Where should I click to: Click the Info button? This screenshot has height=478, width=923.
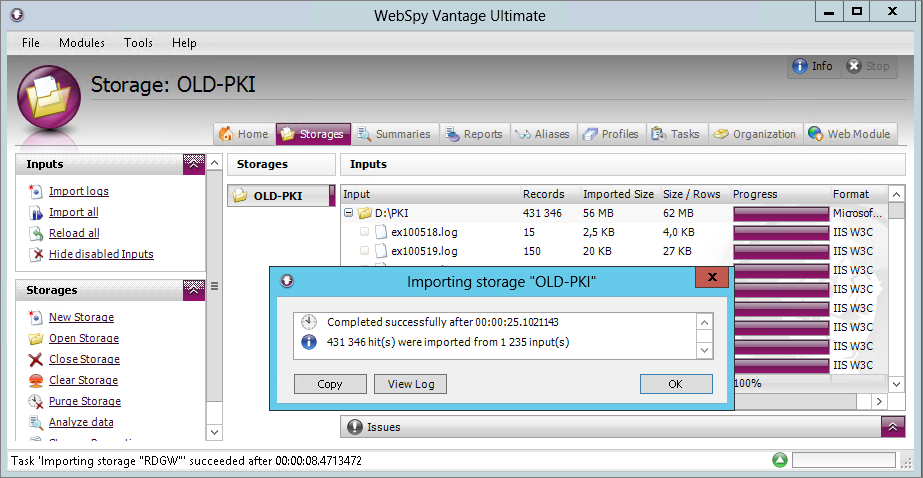(x=813, y=67)
